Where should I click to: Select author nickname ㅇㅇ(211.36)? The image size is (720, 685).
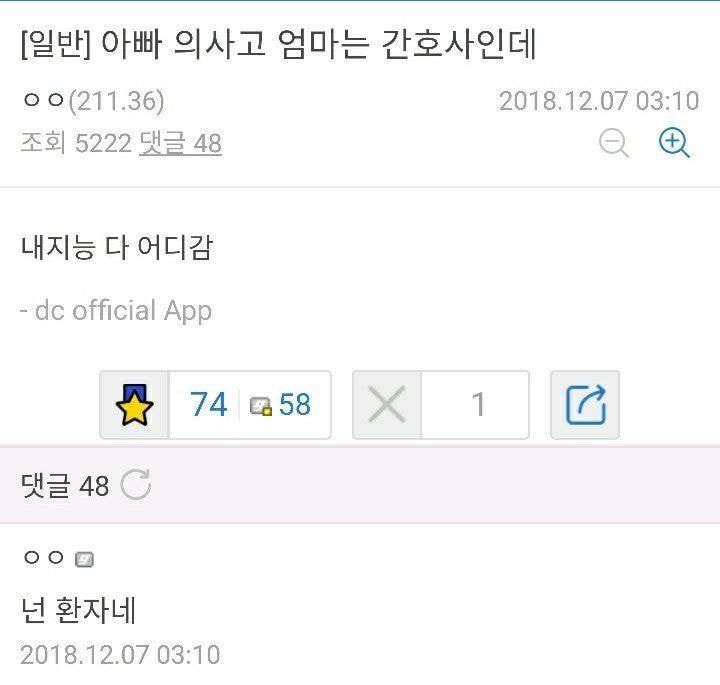[x=94, y=101]
